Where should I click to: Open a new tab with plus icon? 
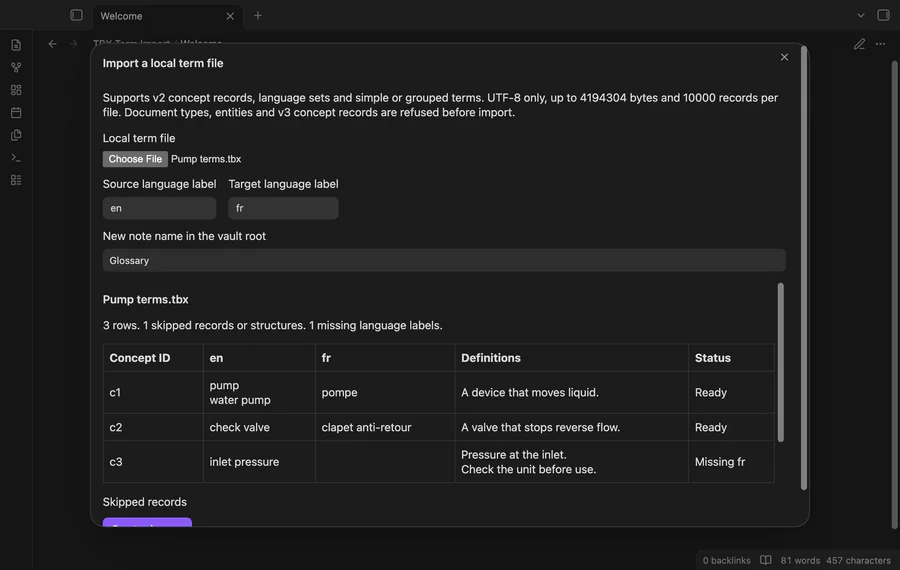click(x=258, y=15)
